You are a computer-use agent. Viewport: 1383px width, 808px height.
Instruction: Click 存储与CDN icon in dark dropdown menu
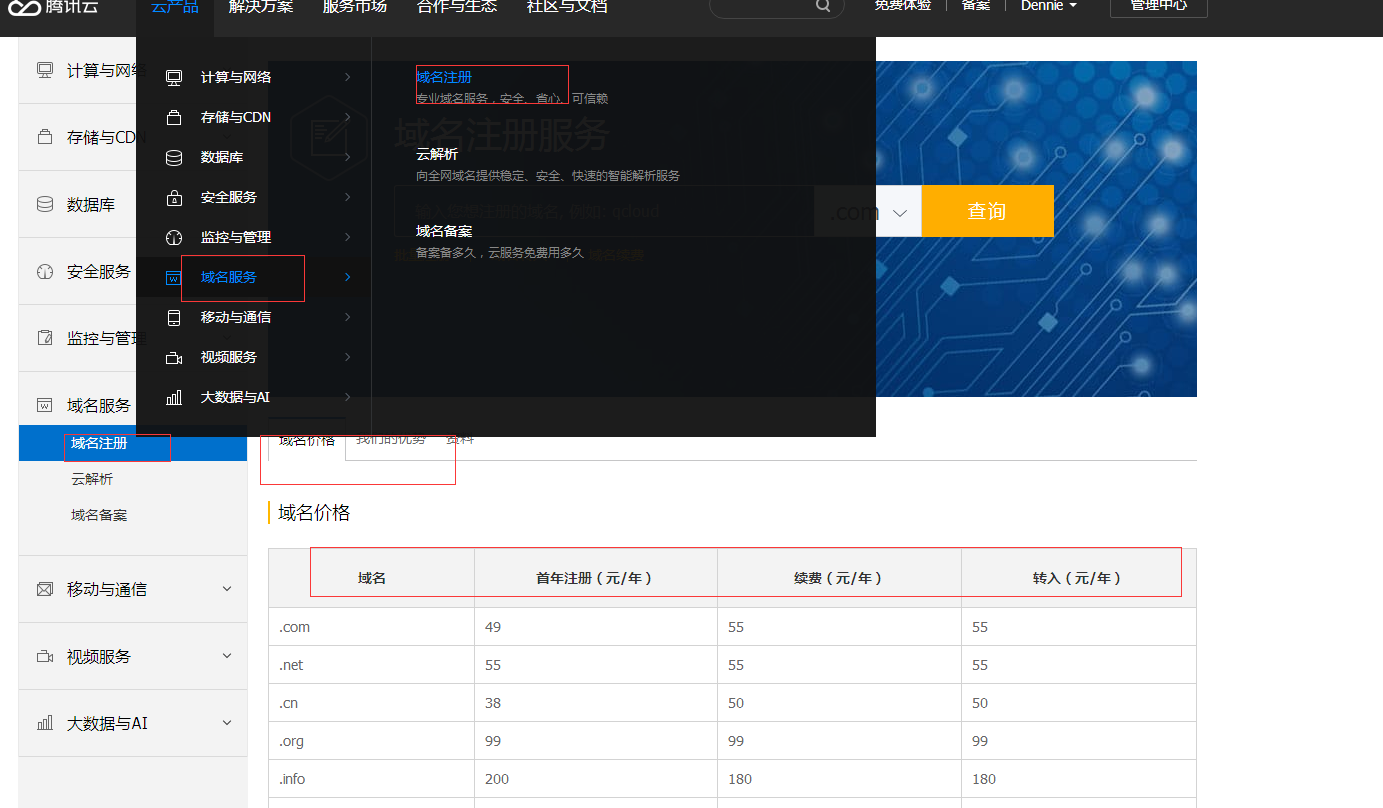(174, 117)
